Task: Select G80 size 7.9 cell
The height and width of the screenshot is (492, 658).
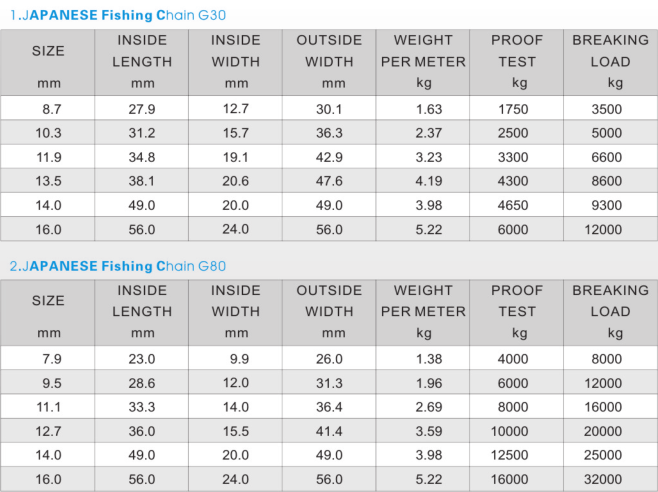Action: pyautogui.click(x=50, y=359)
